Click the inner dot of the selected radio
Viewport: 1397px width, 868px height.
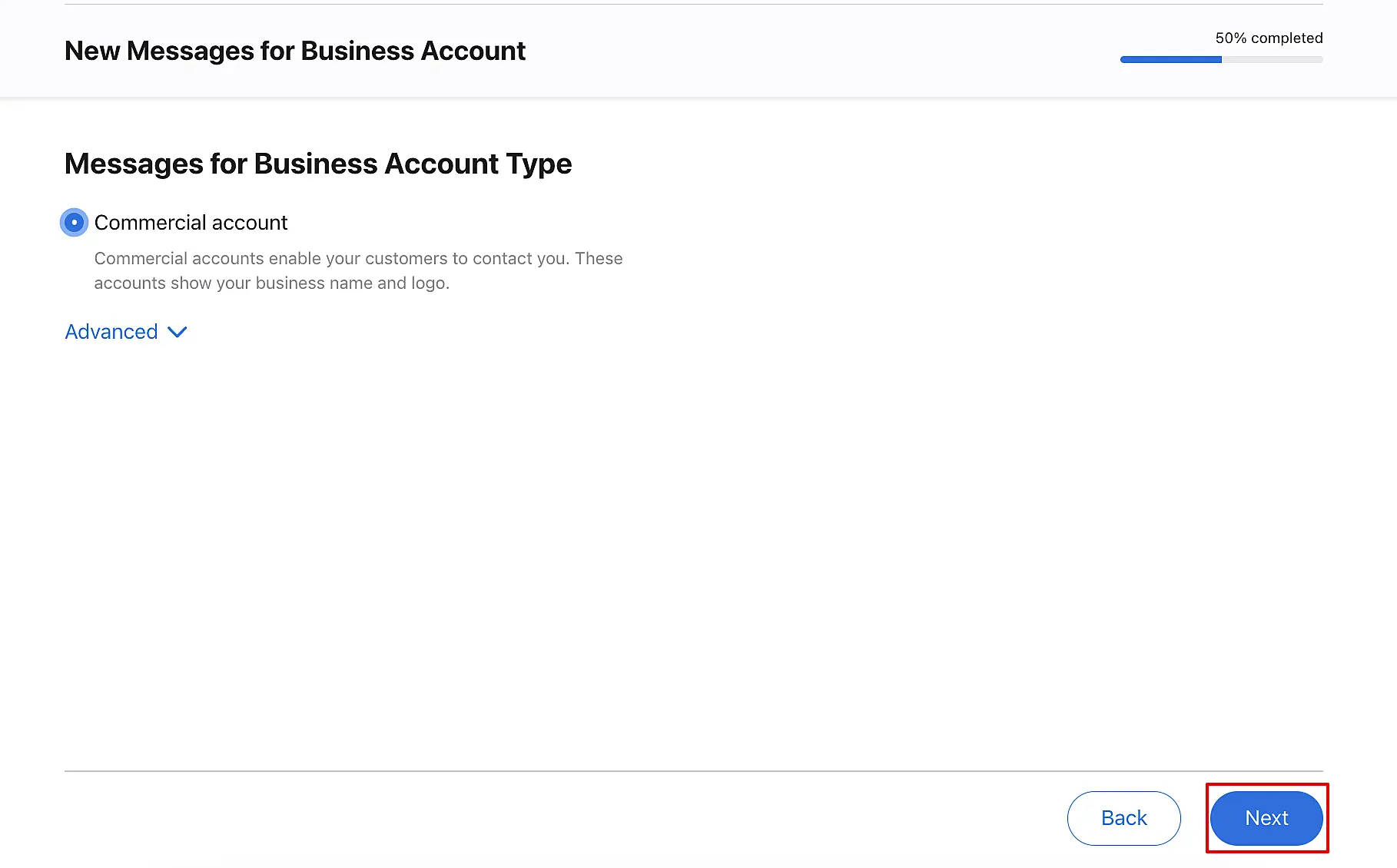tap(75, 223)
